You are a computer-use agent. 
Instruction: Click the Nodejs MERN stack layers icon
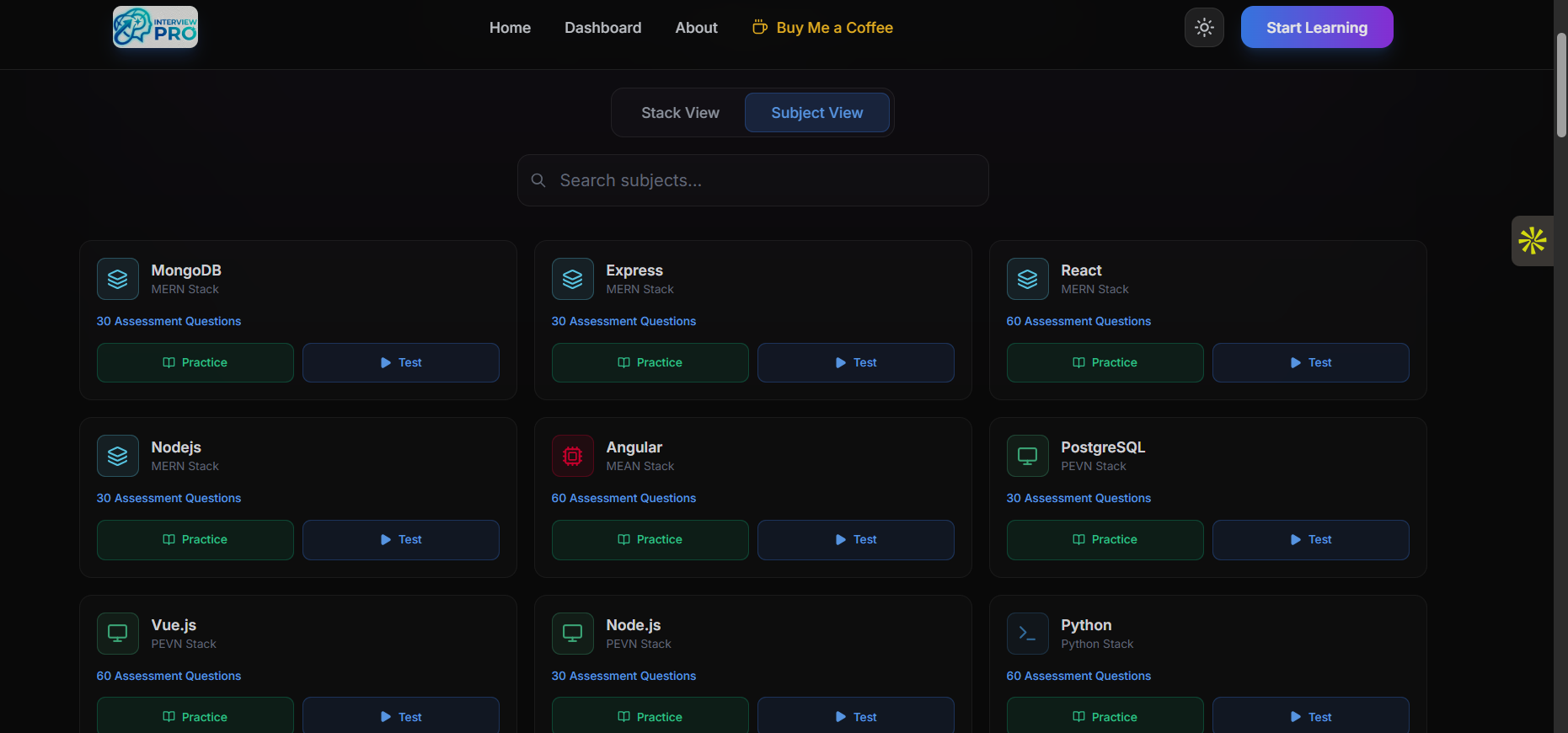tap(118, 456)
